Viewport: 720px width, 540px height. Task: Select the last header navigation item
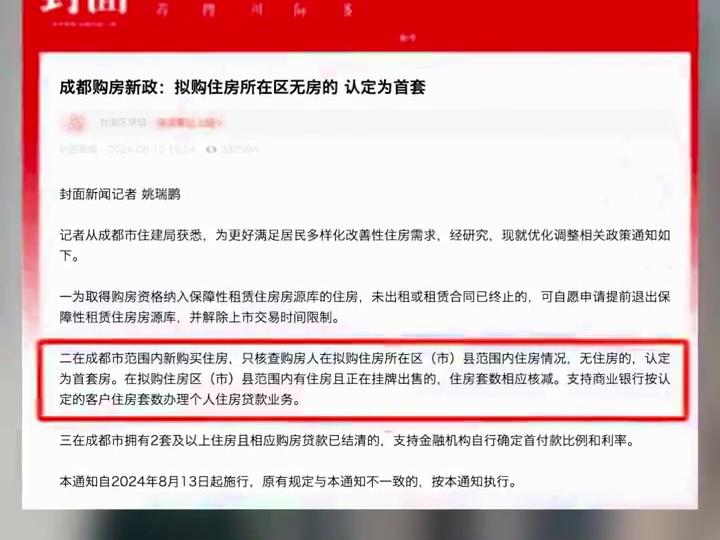tap(348, 10)
